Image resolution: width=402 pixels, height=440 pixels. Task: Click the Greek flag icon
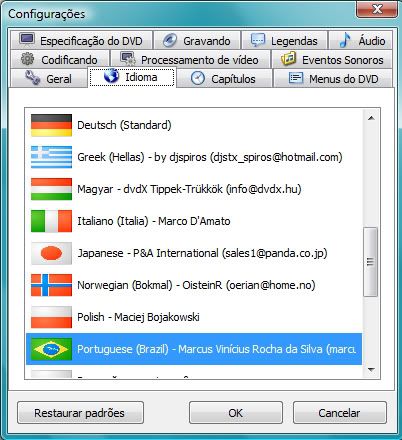pyautogui.click(x=51, y=157)
